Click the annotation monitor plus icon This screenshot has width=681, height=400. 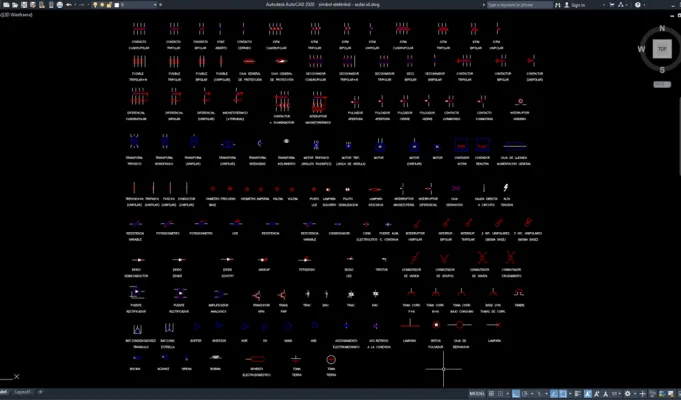(643, 394)
